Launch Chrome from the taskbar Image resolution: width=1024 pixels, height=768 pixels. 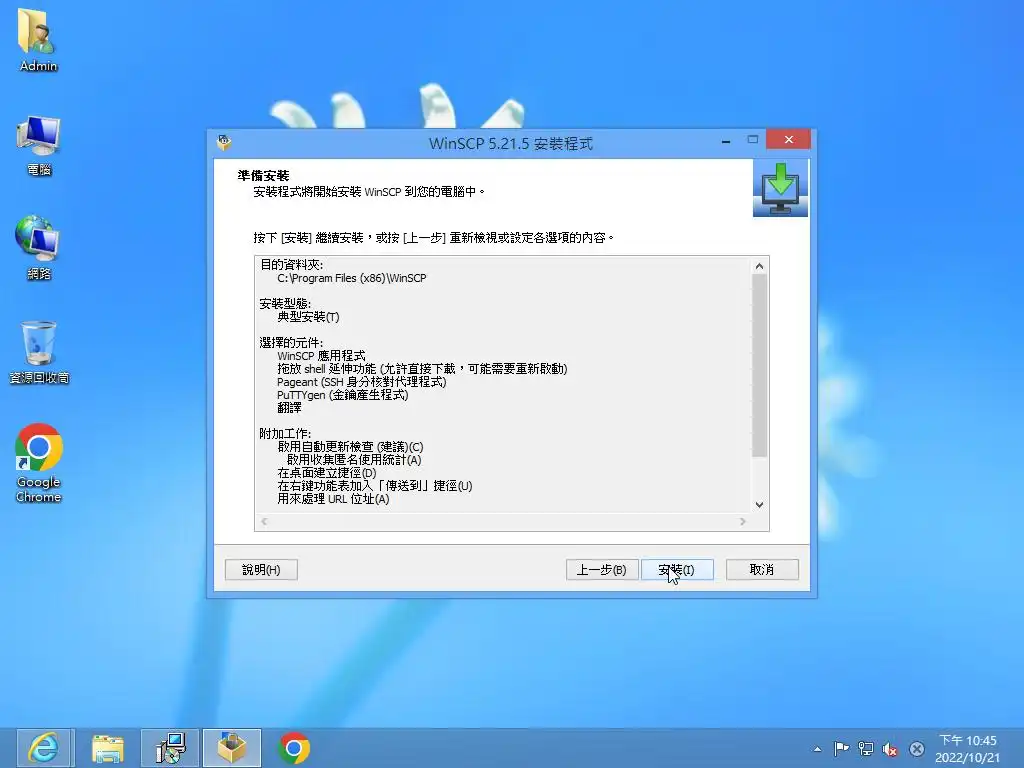coord(294,748)
